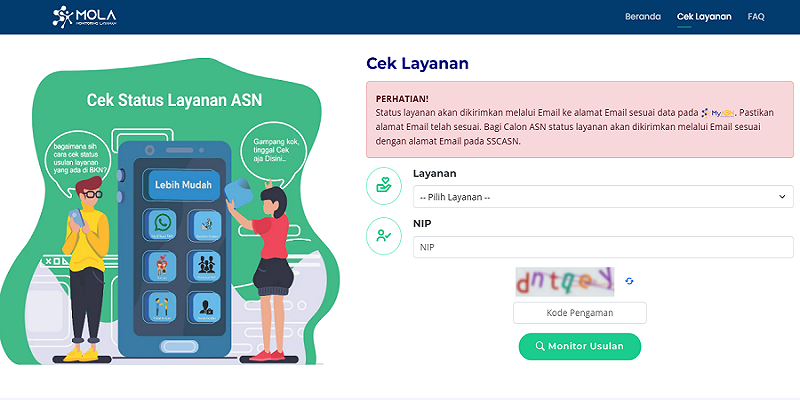Click the group-of-people icon on phone
The image size is (800, 400).
tap(207, 266)
